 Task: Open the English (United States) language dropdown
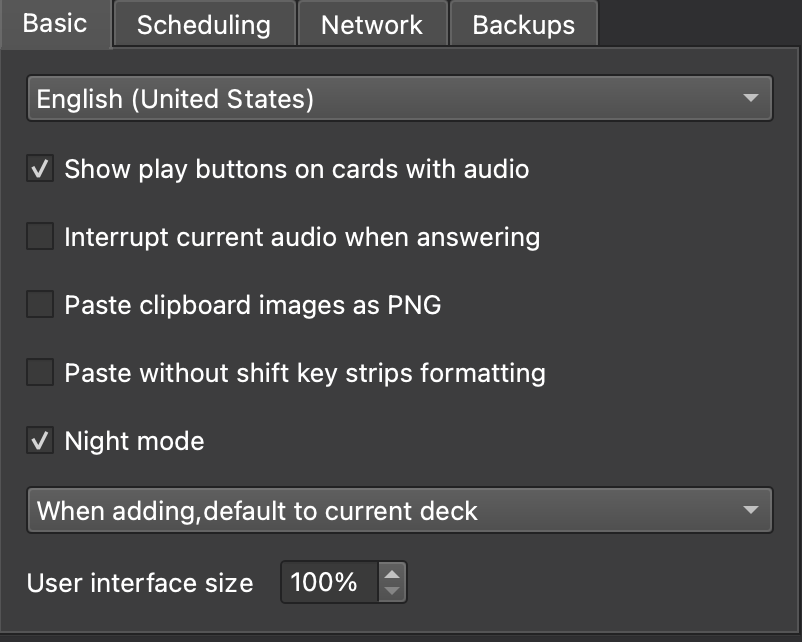399,98
